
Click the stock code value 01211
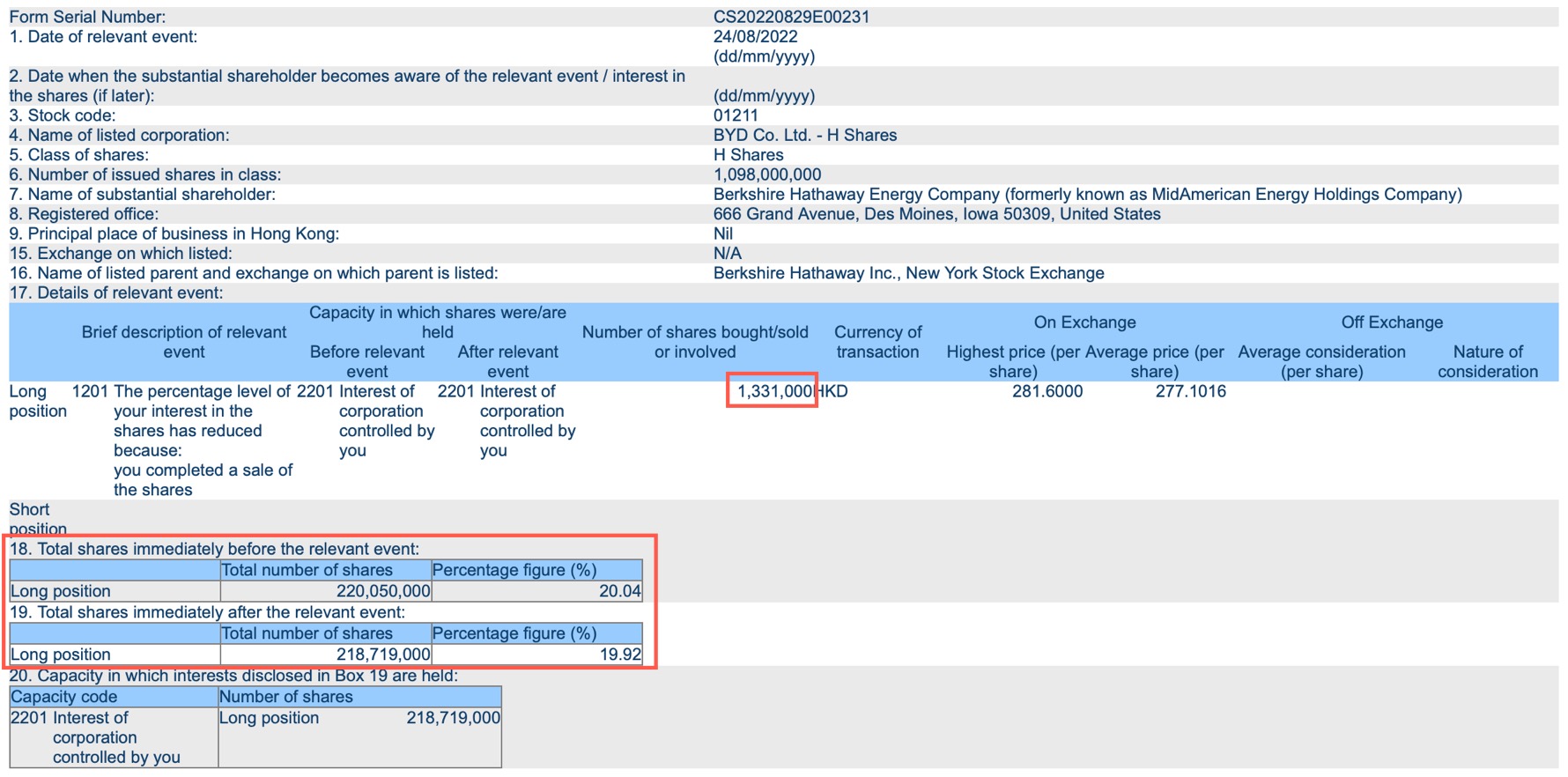736,115
